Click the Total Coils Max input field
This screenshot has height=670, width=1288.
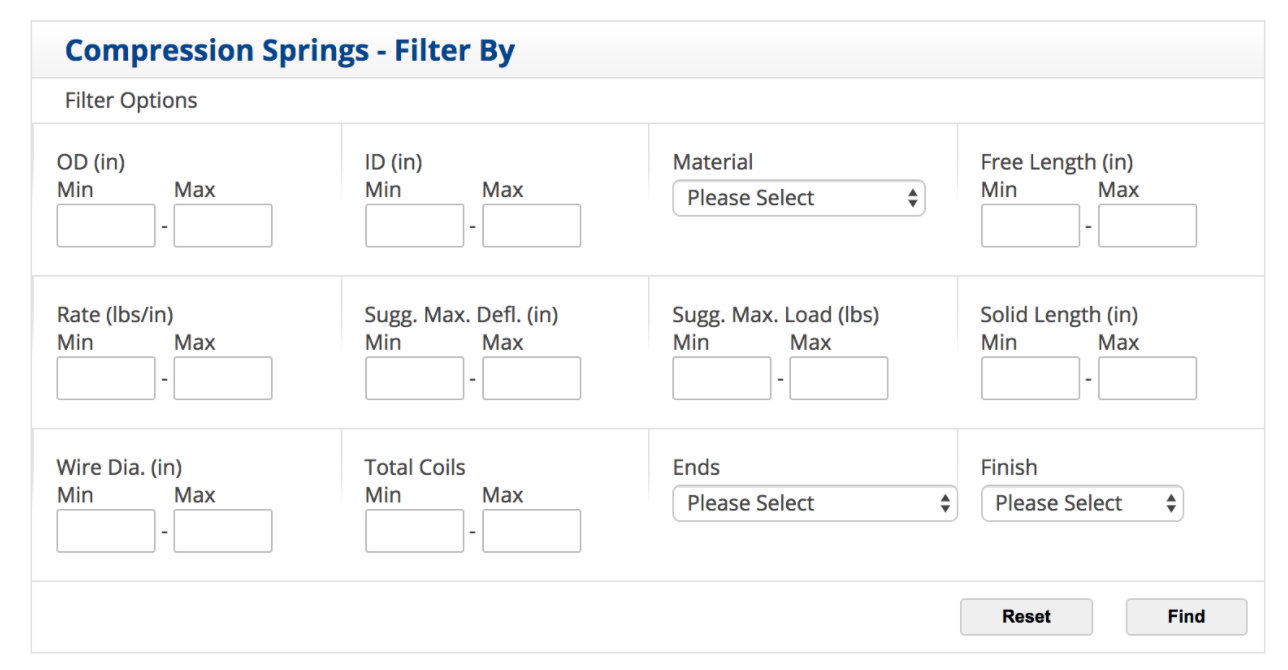pos(531,530)
